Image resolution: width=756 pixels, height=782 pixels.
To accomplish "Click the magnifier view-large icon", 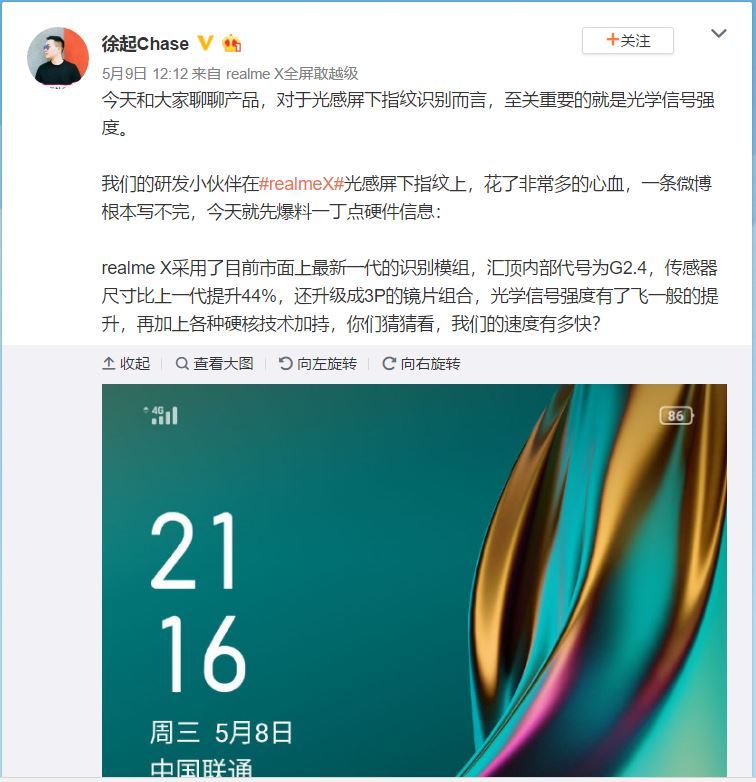I will click(x=182, y=364).
